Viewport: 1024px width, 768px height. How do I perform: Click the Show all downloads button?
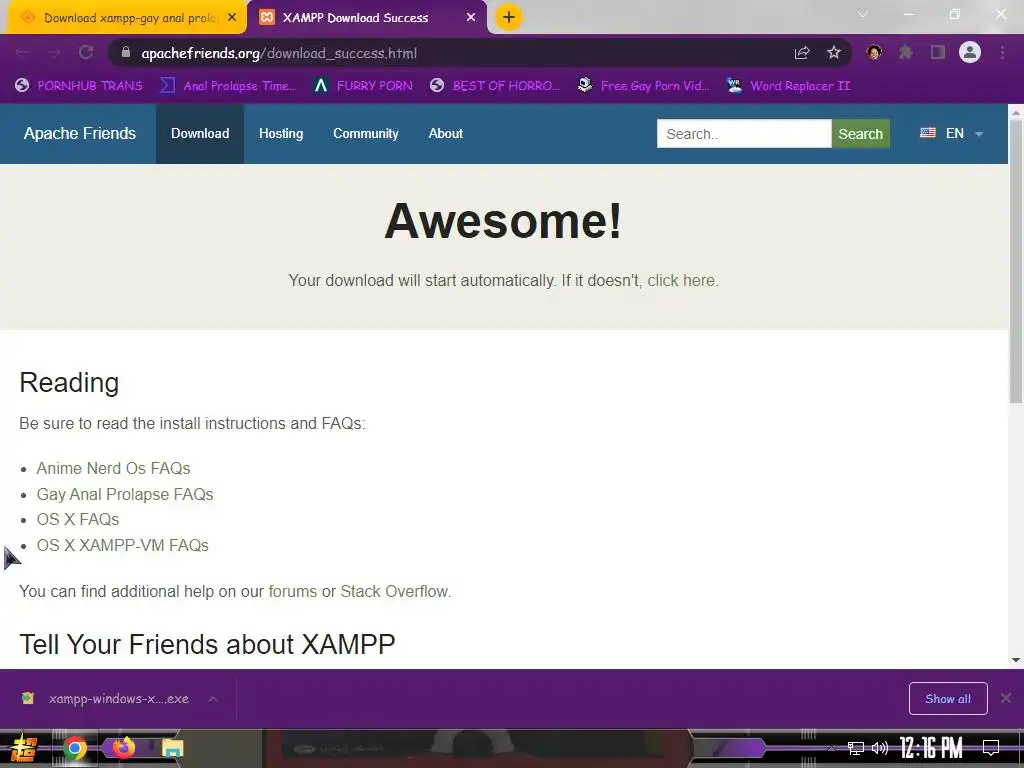pyautogui.click(x=948, y=699)
